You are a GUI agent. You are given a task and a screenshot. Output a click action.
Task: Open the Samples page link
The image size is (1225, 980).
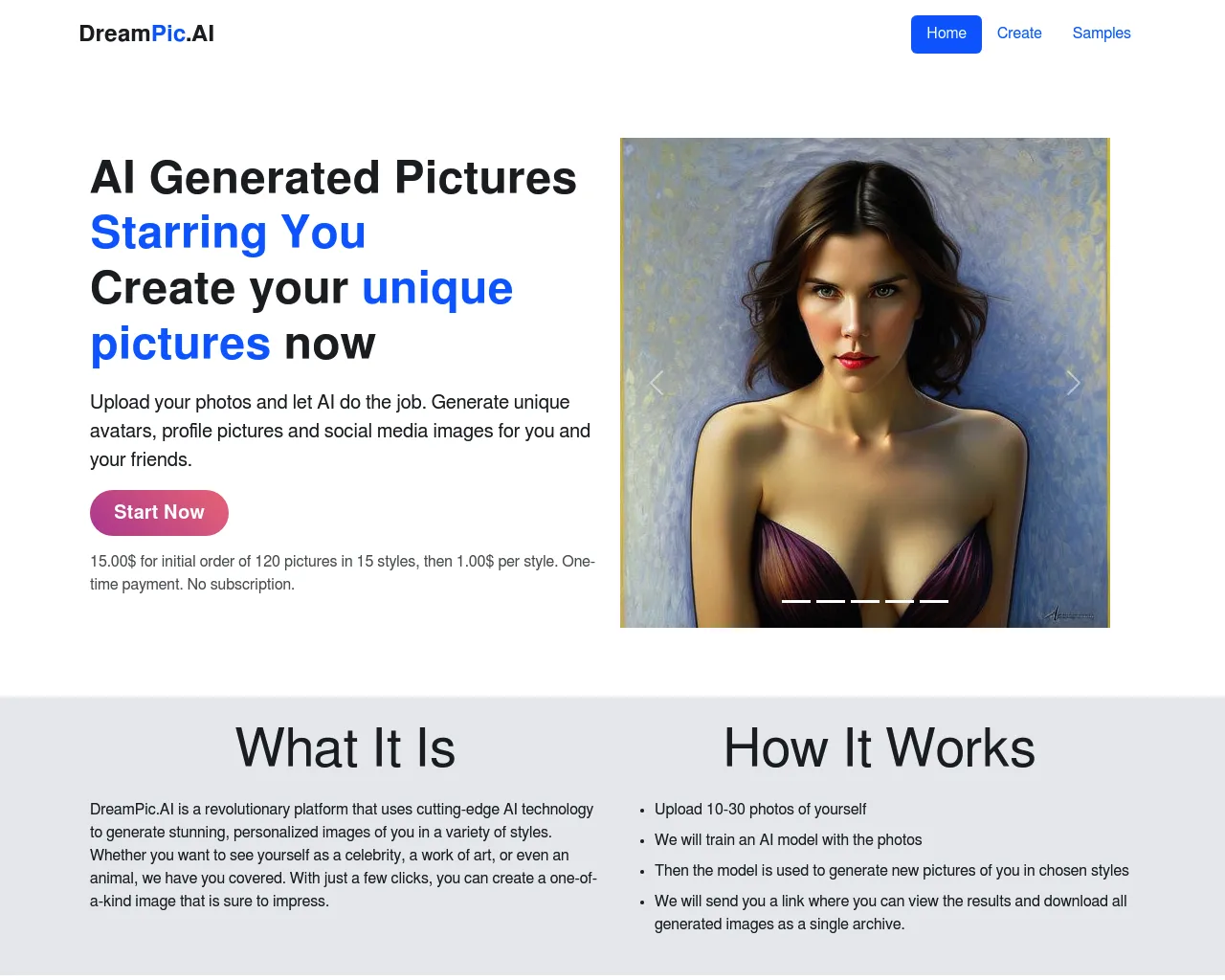(x=1102, y=33)
